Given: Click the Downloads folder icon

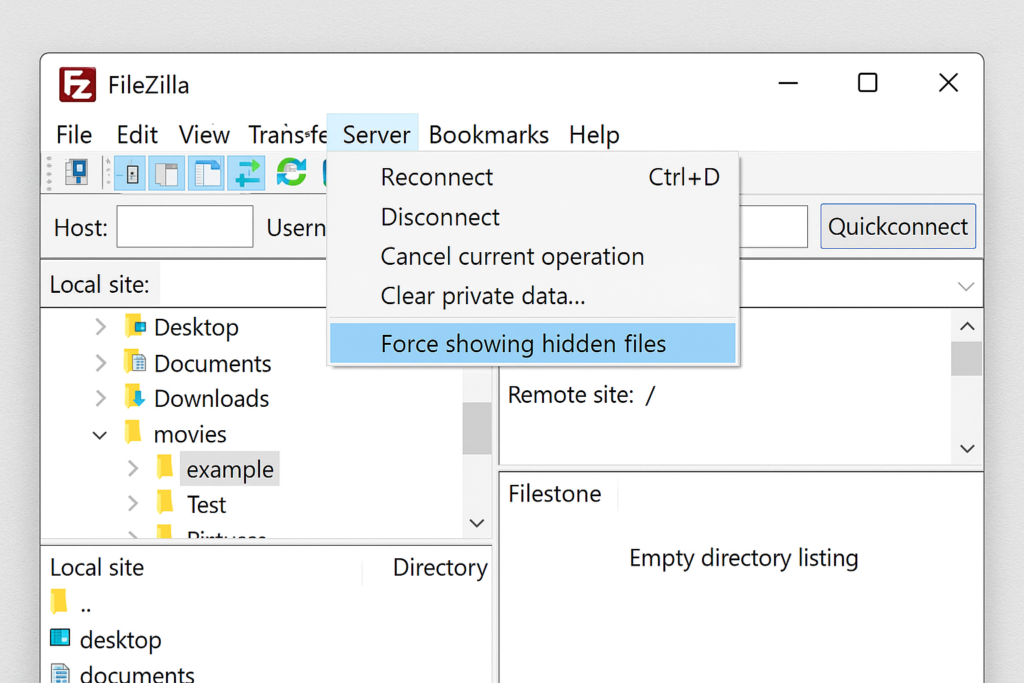Looking at the screenshot, I should tap(135, 396).
